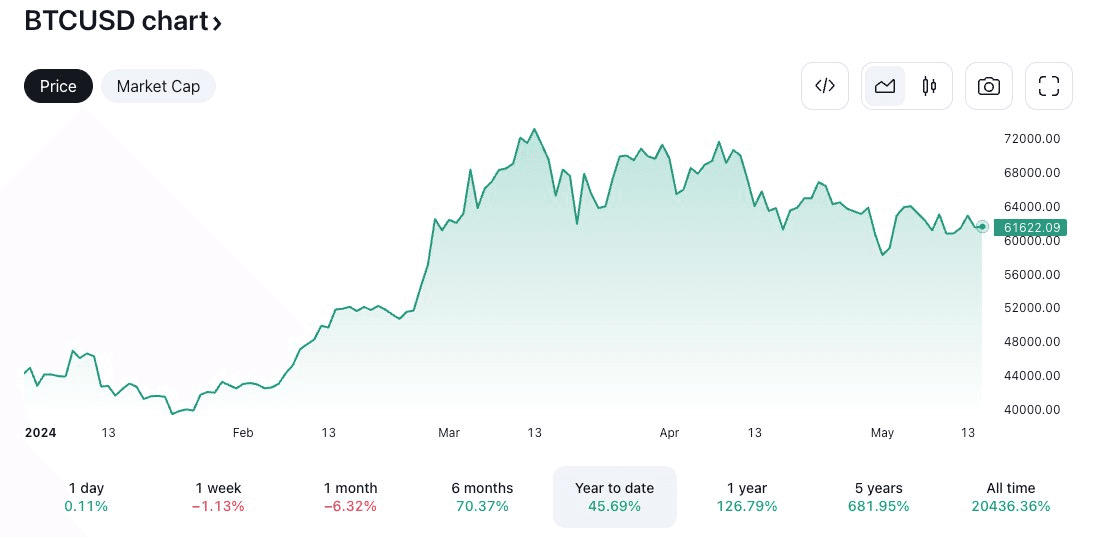1093x537 pixels.
Task: Select the Price toggle pill
Action: point(59,86)
